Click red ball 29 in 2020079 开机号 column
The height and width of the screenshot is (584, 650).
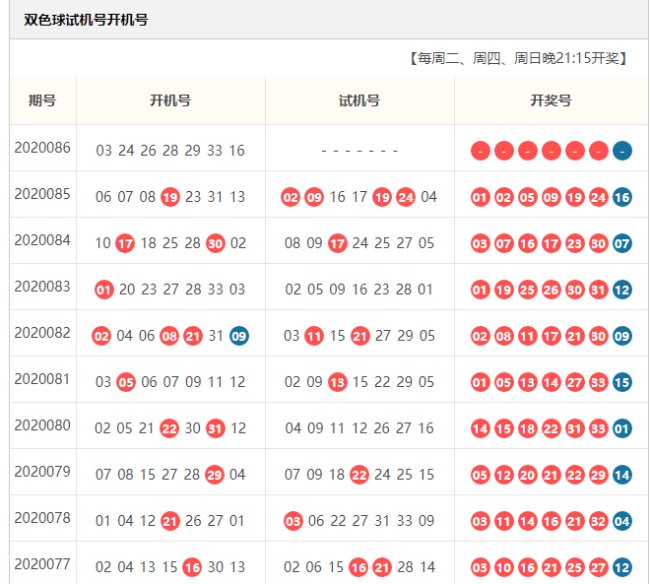(x=213, y=474)
